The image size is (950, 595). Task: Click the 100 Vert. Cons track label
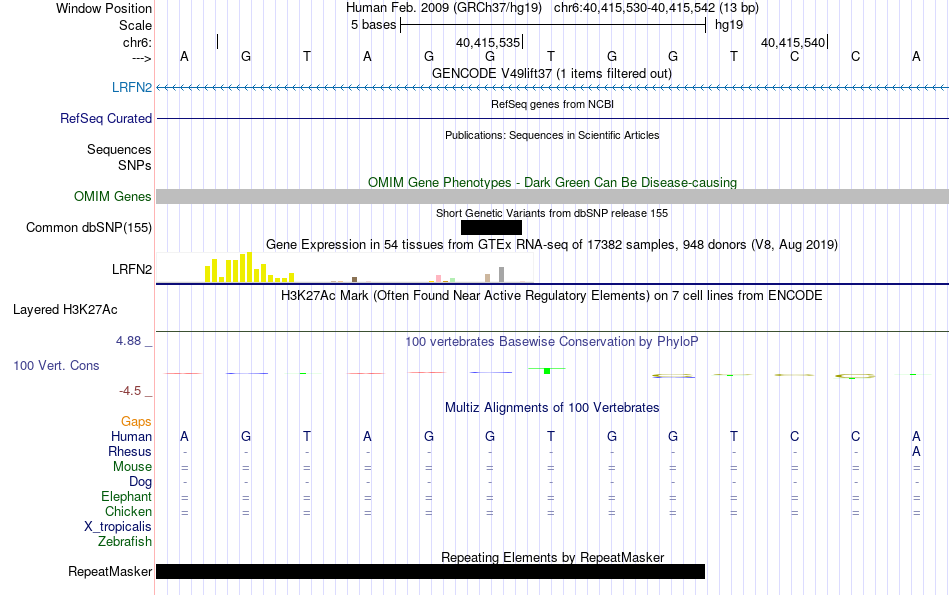point(56,365)
